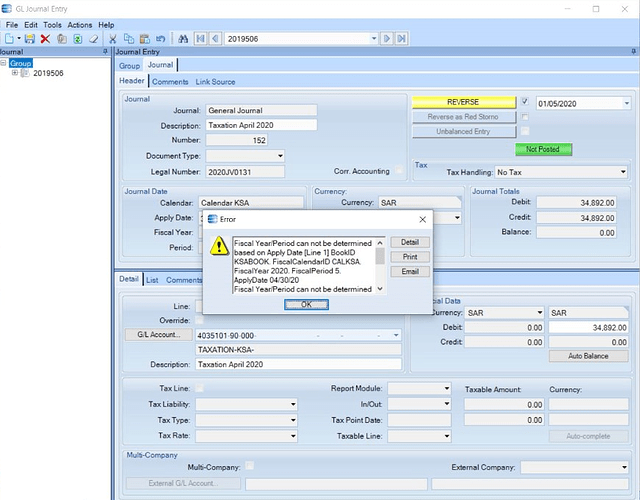Click the Auto Balance button

point(588,356)
